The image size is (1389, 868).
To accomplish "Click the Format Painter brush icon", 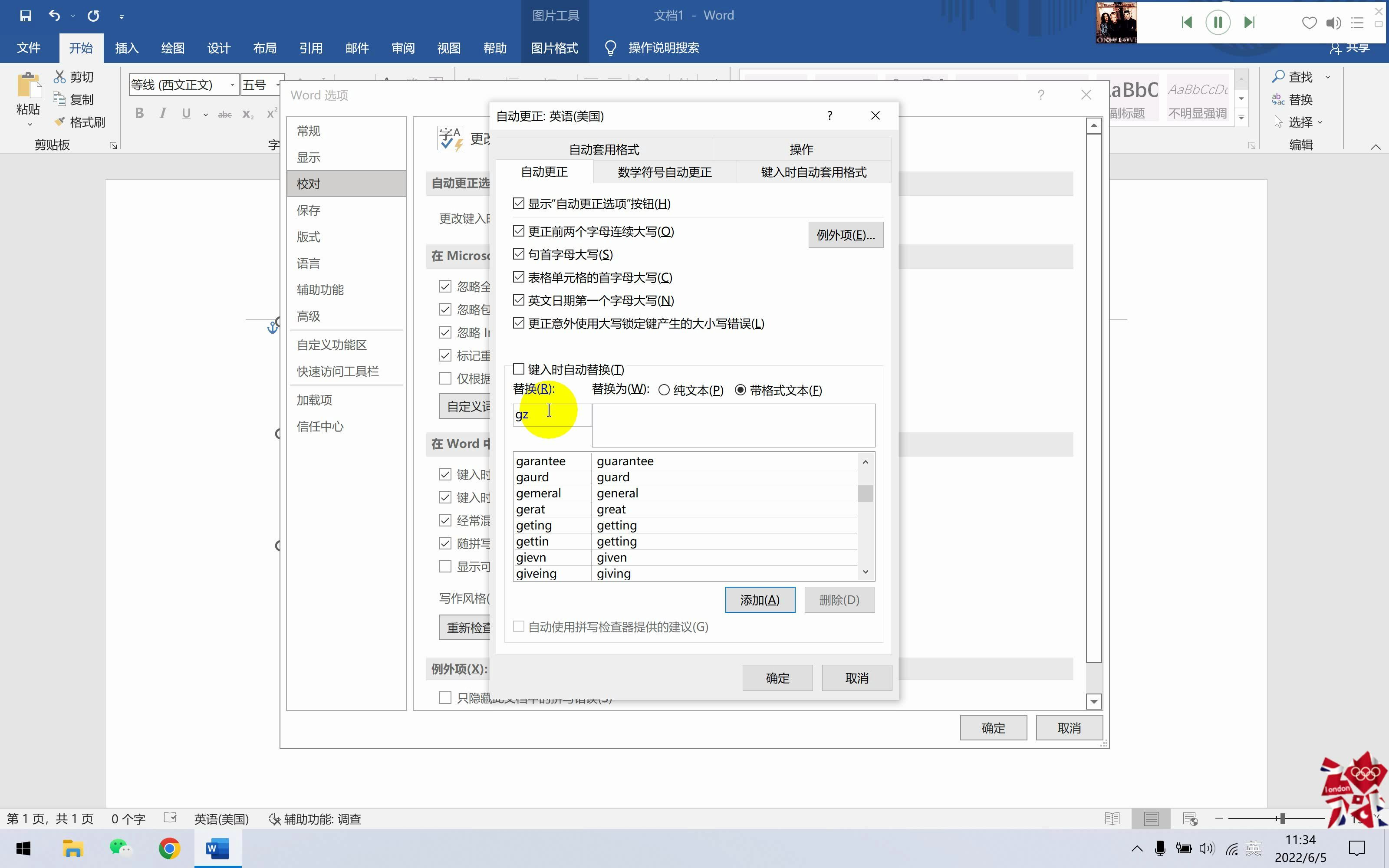I will (60, 122).
